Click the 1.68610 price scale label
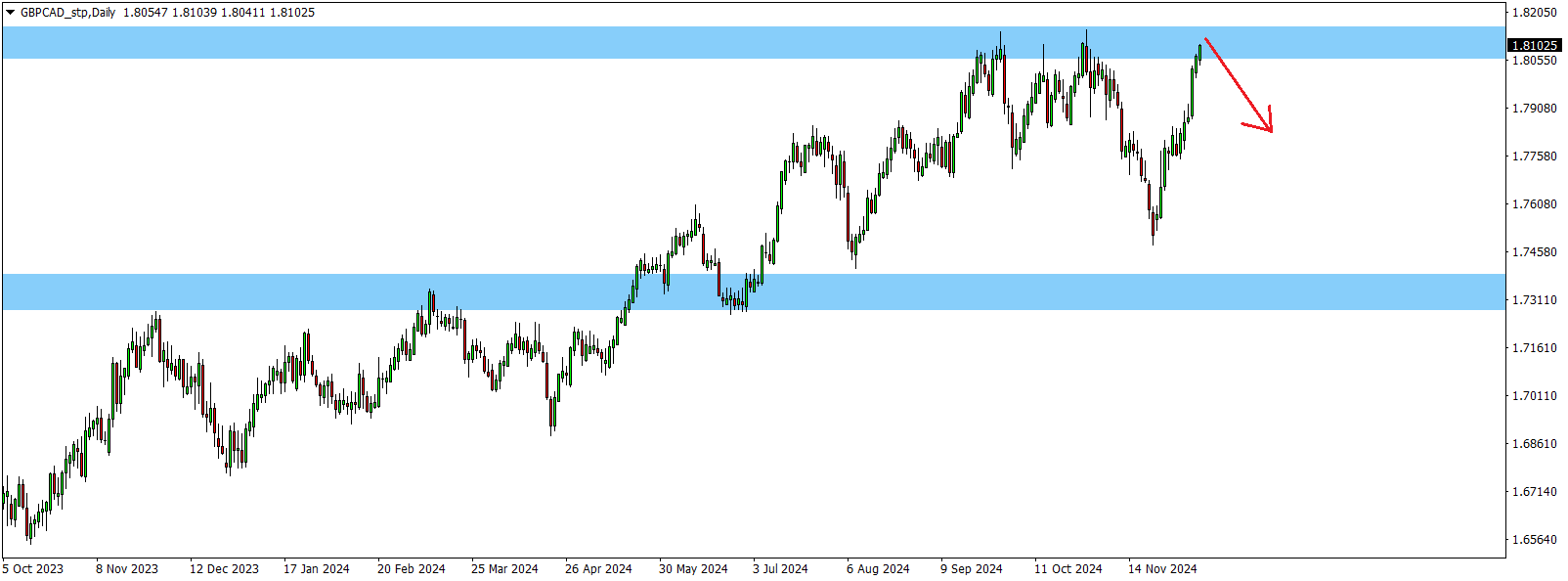Screen dimensions: 1568x581 coord(1535,444)
